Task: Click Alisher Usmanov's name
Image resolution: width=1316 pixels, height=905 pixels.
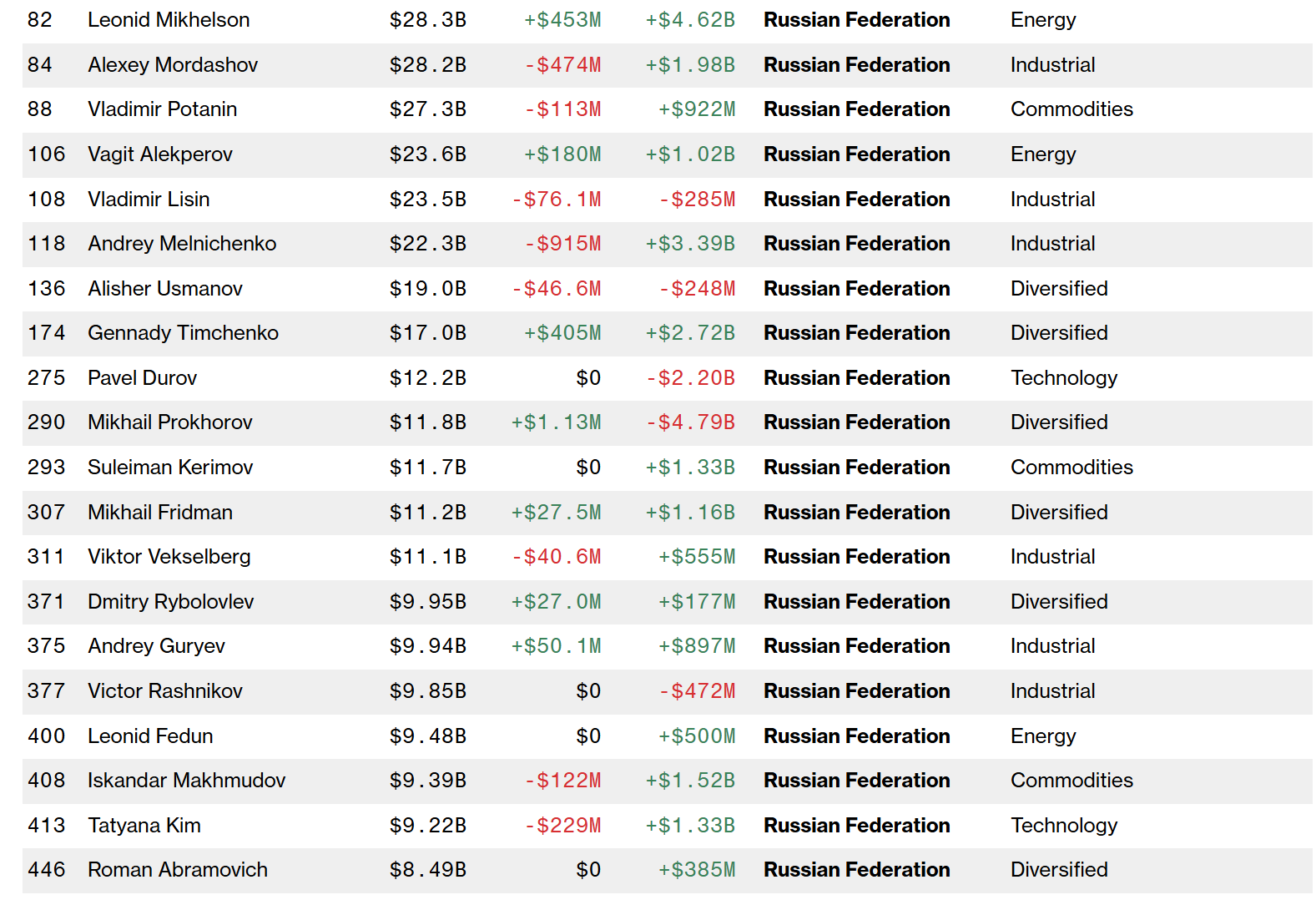Action: tap(165, 289)
